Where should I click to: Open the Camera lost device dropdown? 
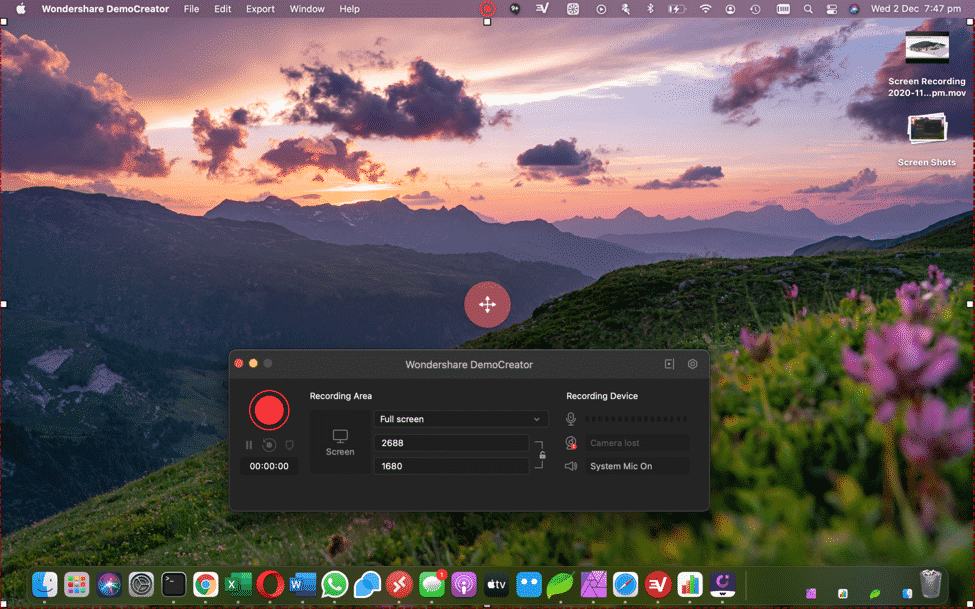point(638,443)
